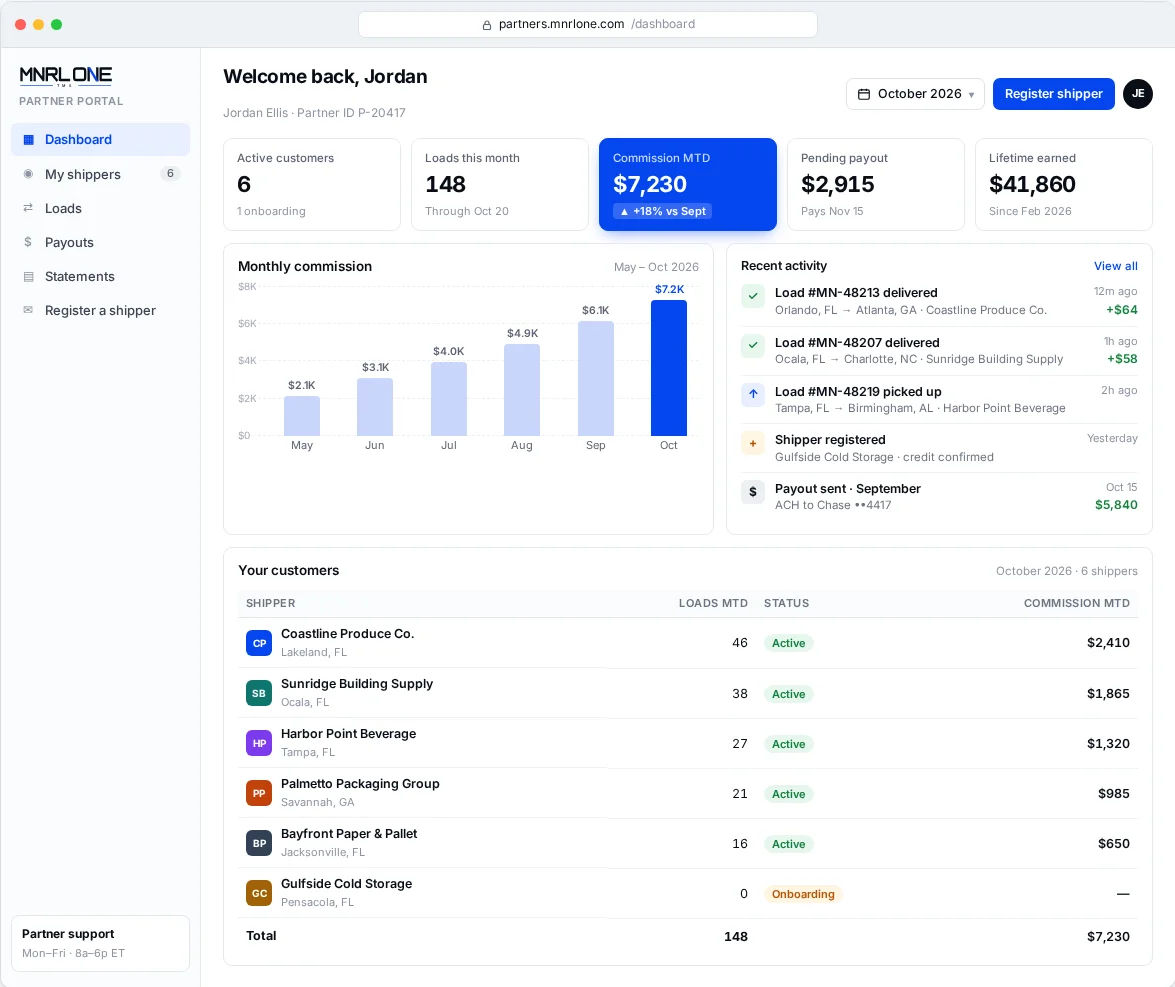Open Load #MN-48219 picked up entry
Image resolution: width=1175 pixels, height=987 pixels.
coord(939,399)
